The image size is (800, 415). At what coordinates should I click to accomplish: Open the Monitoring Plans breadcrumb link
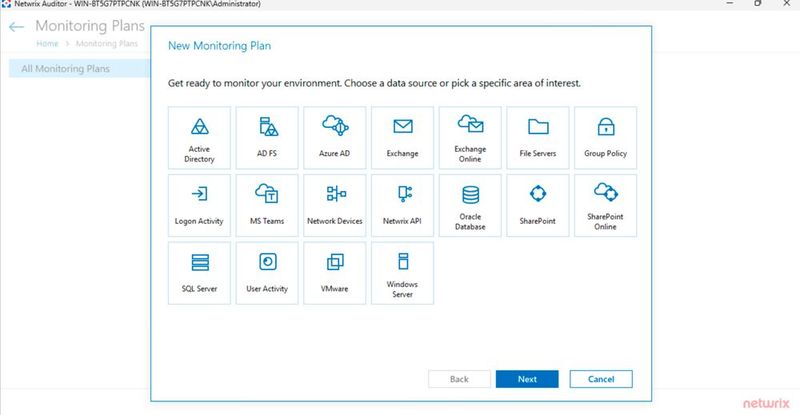tap(107, 44)
